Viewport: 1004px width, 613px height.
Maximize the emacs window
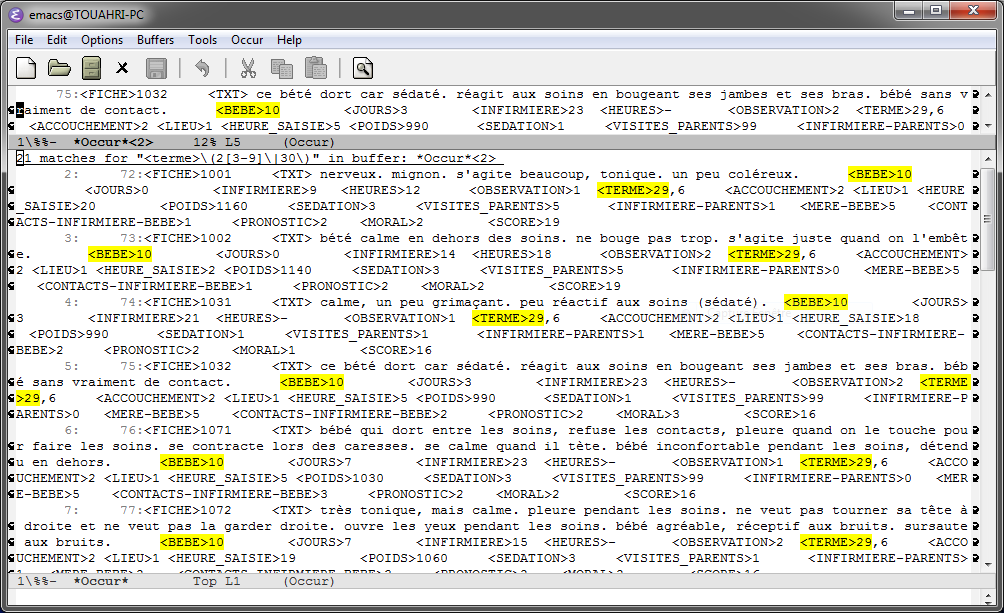point(935,10)
